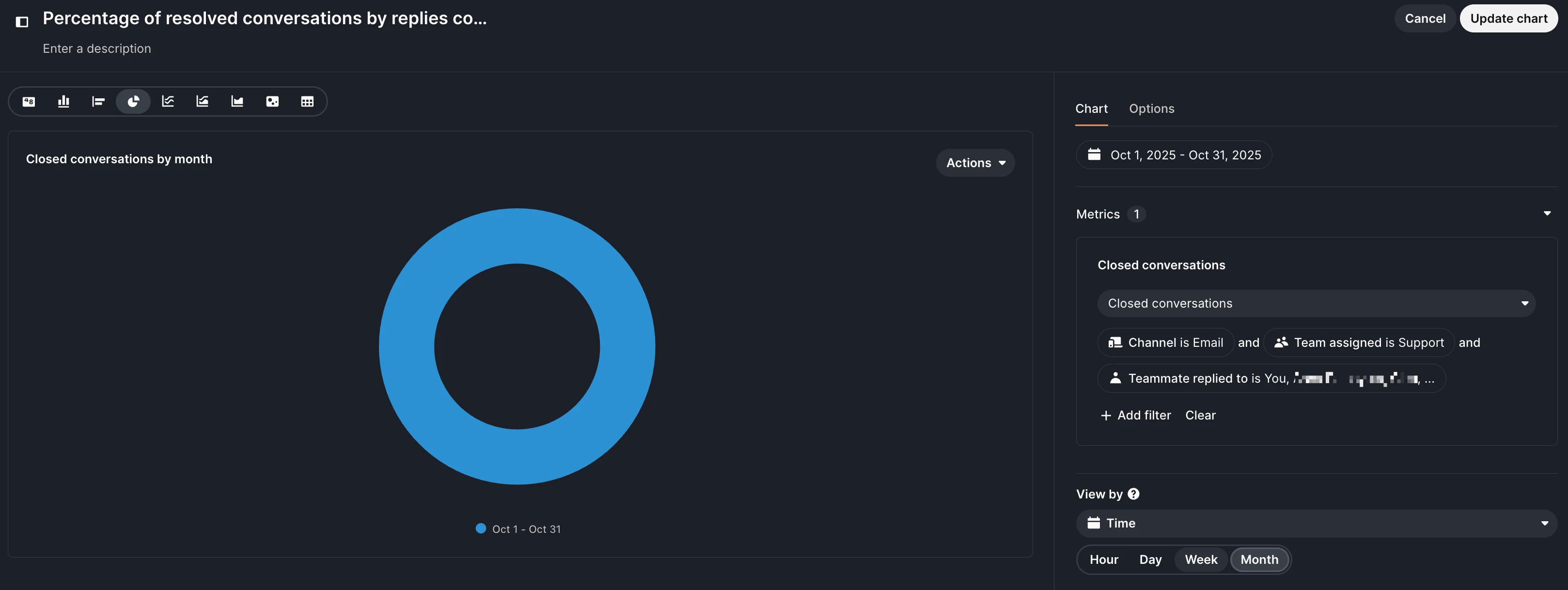Choose the horizontal bar chart icon

(x=98, y=102)
